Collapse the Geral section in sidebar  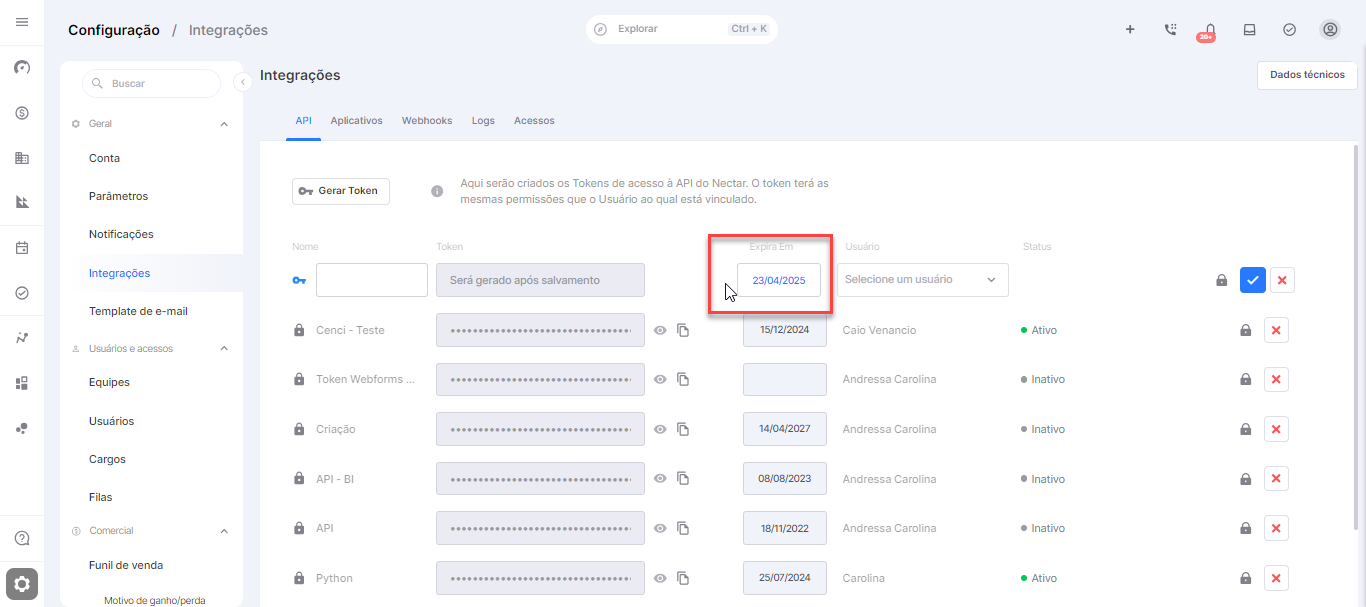click(x=224, y=124)
